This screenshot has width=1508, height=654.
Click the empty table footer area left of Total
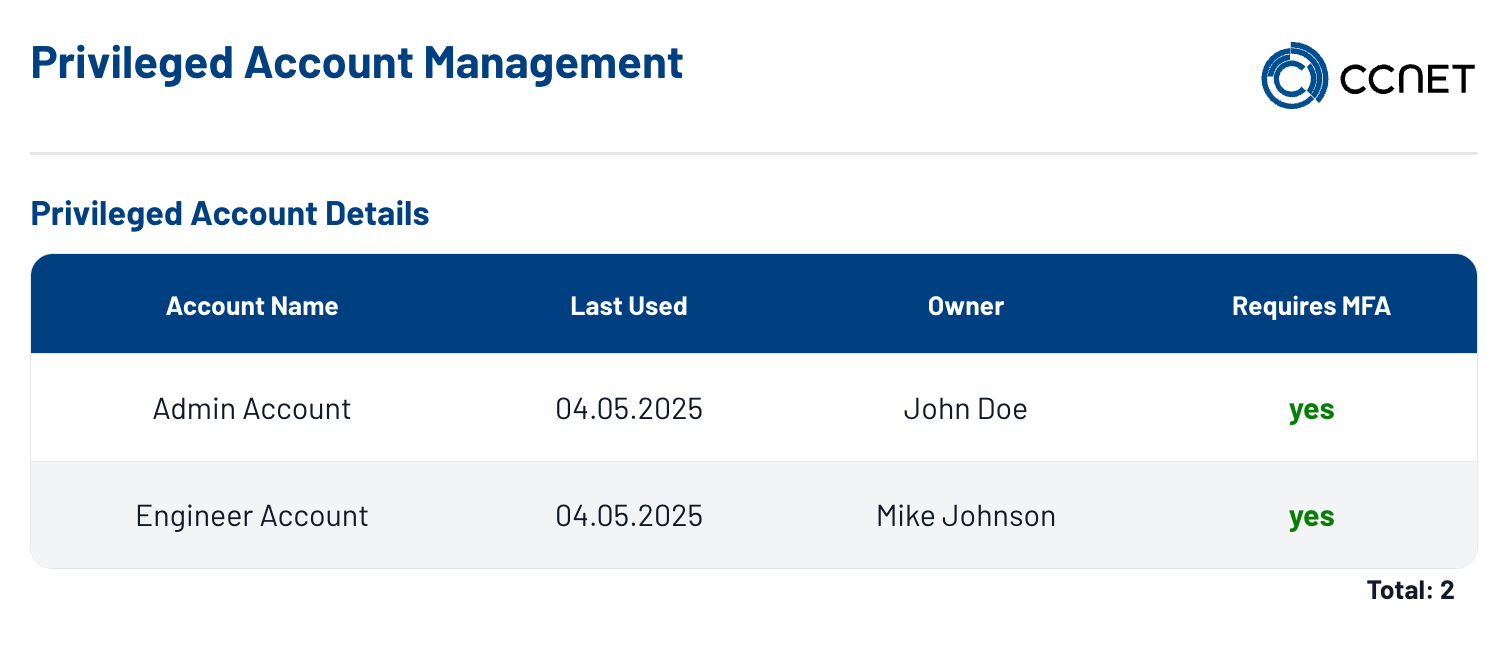click(690, 591)
